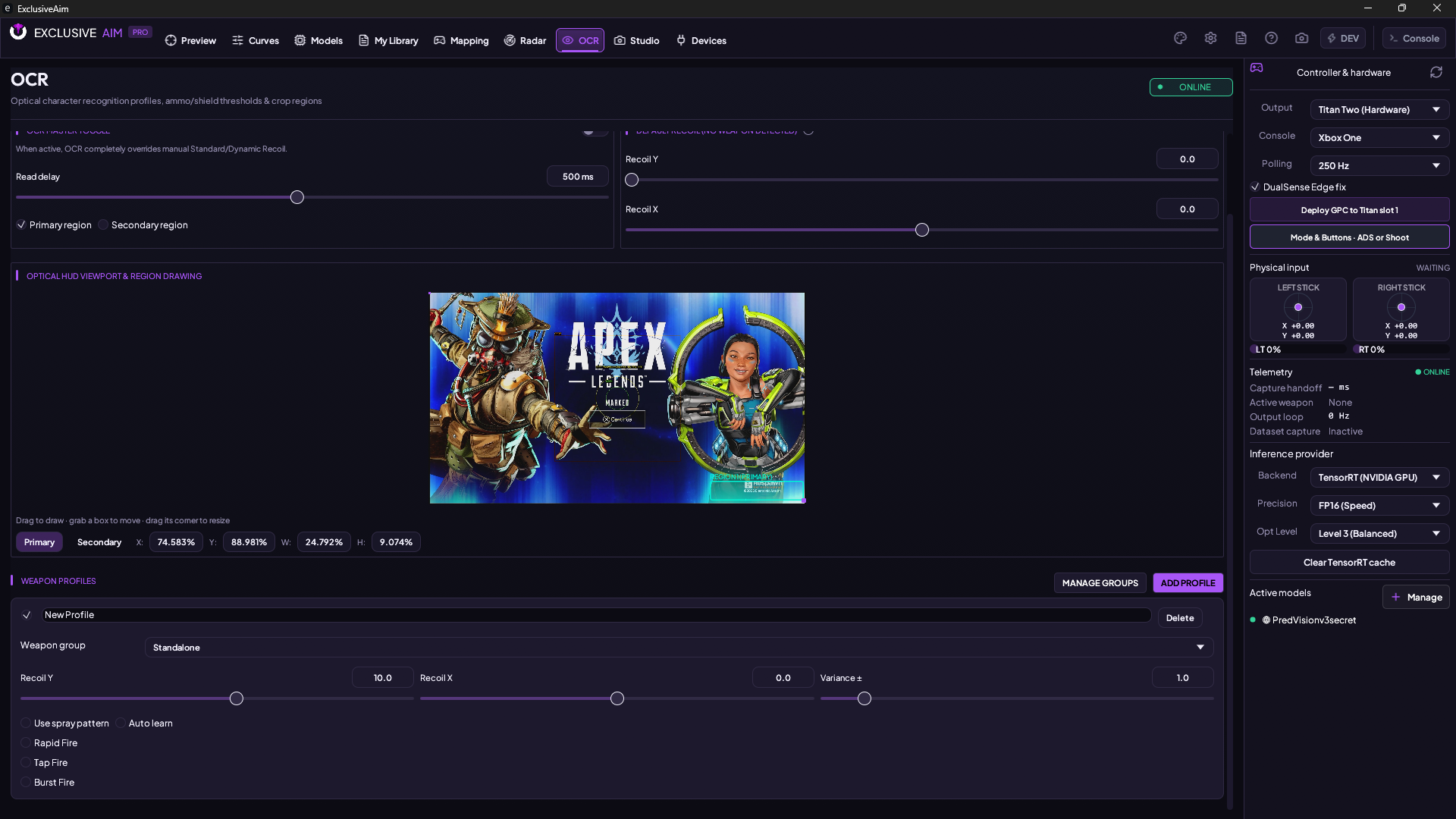Switch to the Radar tab
Screen dimensions: 1456x819
point(525,40)
